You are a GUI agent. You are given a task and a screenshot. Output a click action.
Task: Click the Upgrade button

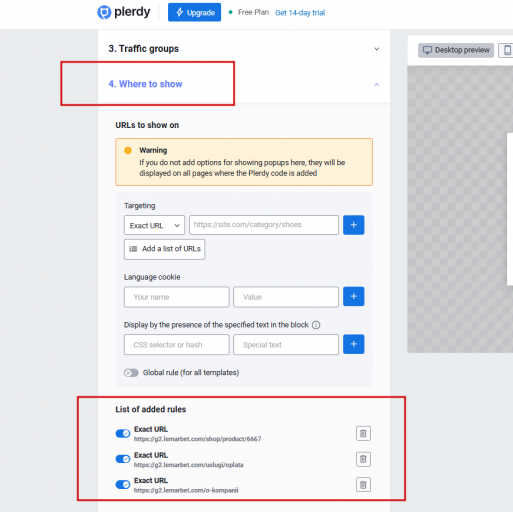pos(194,12)
